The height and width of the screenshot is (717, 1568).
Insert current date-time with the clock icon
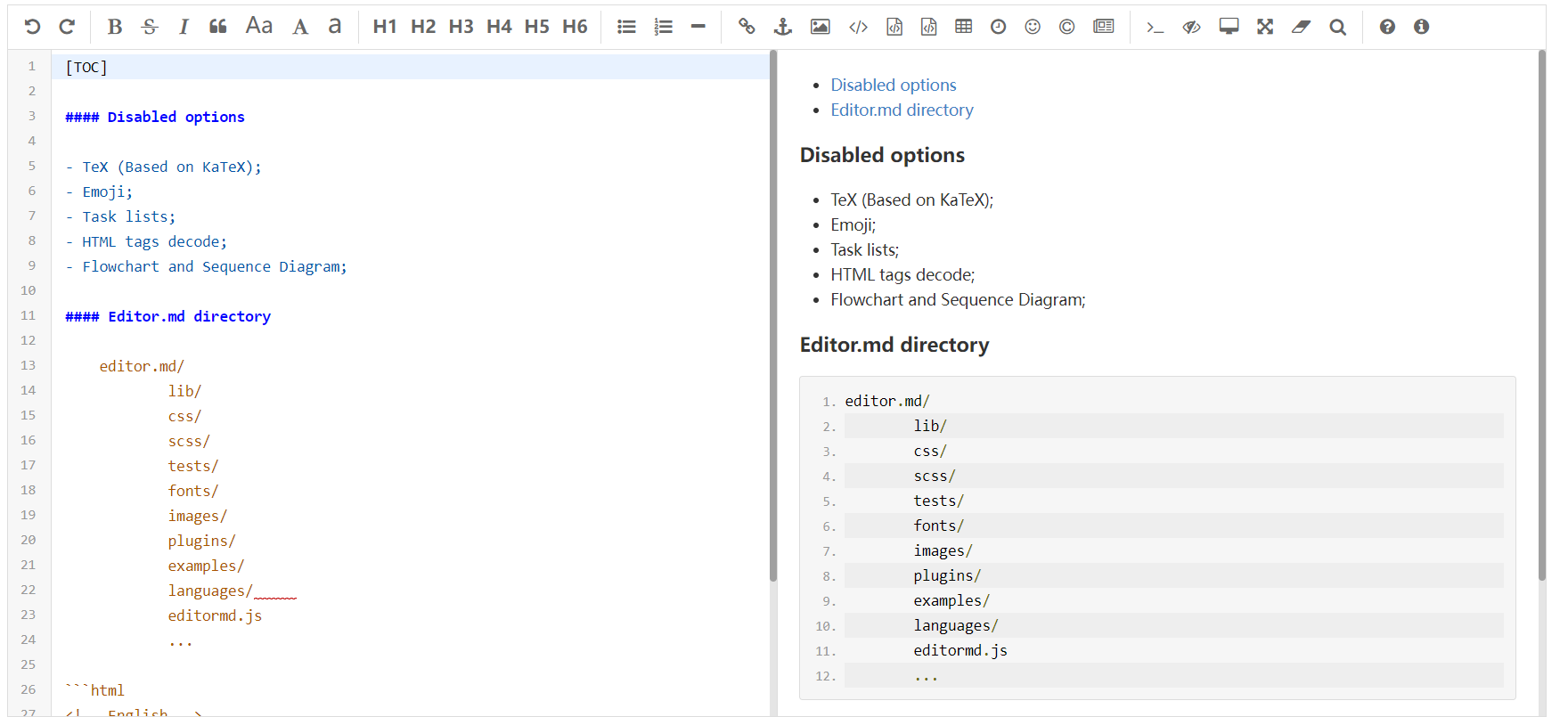point(998,27)
